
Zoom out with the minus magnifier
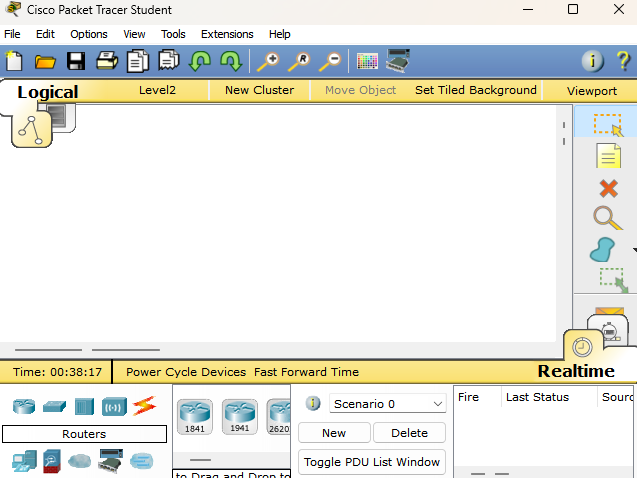coord(330,62)
